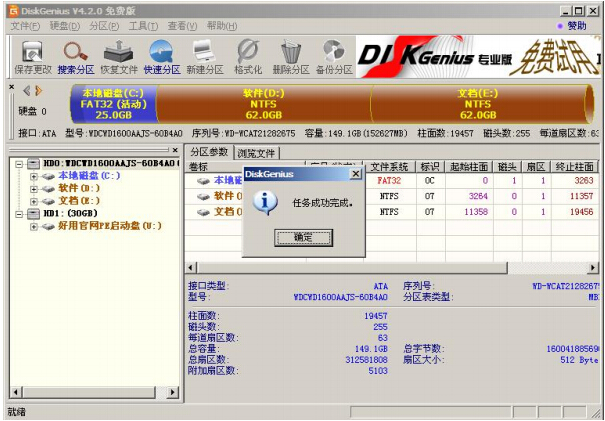Expand the 本地磁盘 (C:) tree node
The image size is (605, 421).
[34, 177]
